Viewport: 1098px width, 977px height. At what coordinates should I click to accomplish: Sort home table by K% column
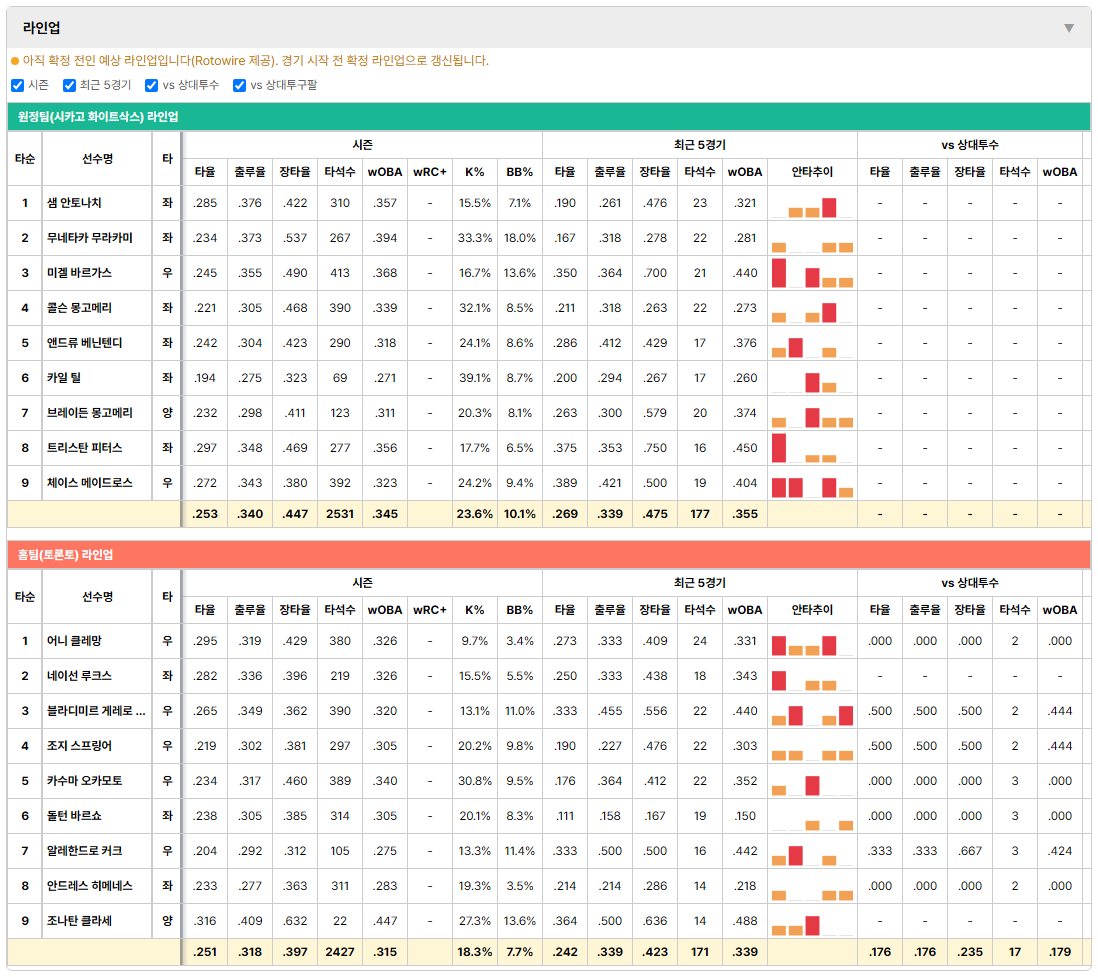(x=475, y=610)
